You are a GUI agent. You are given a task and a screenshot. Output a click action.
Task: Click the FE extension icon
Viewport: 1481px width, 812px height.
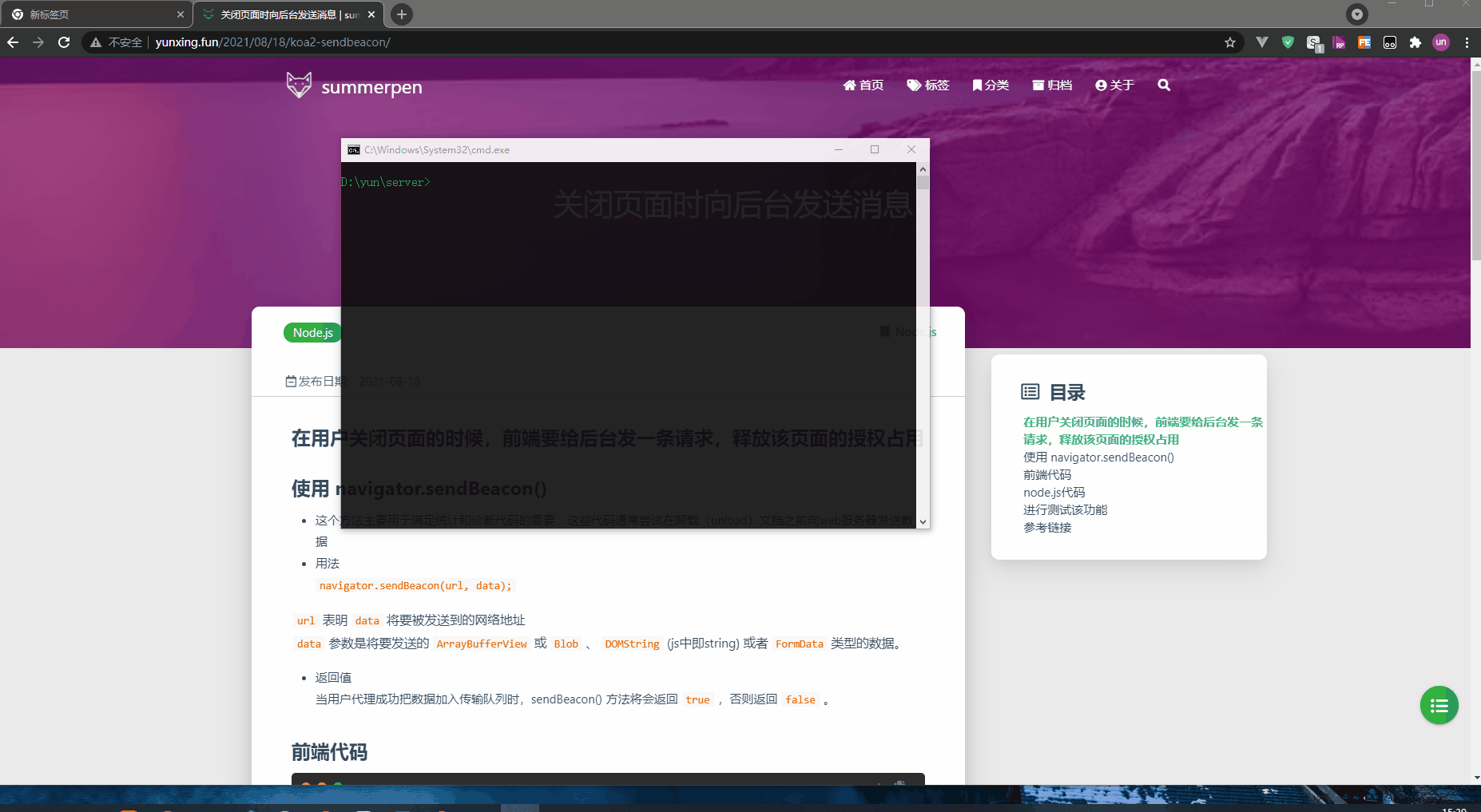1365,42
